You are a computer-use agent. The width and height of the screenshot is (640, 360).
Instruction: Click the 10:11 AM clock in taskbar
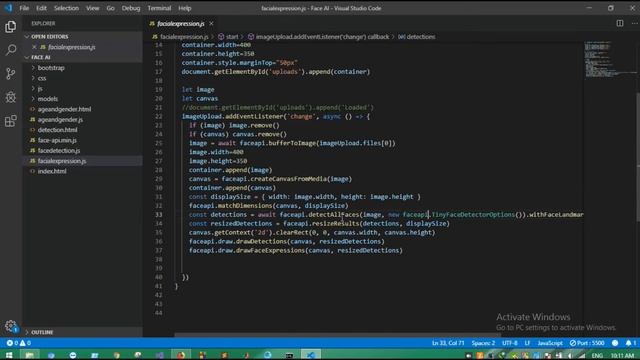622,356
